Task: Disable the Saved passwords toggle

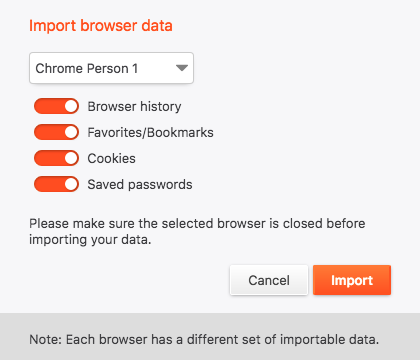Action: point(56,184)
